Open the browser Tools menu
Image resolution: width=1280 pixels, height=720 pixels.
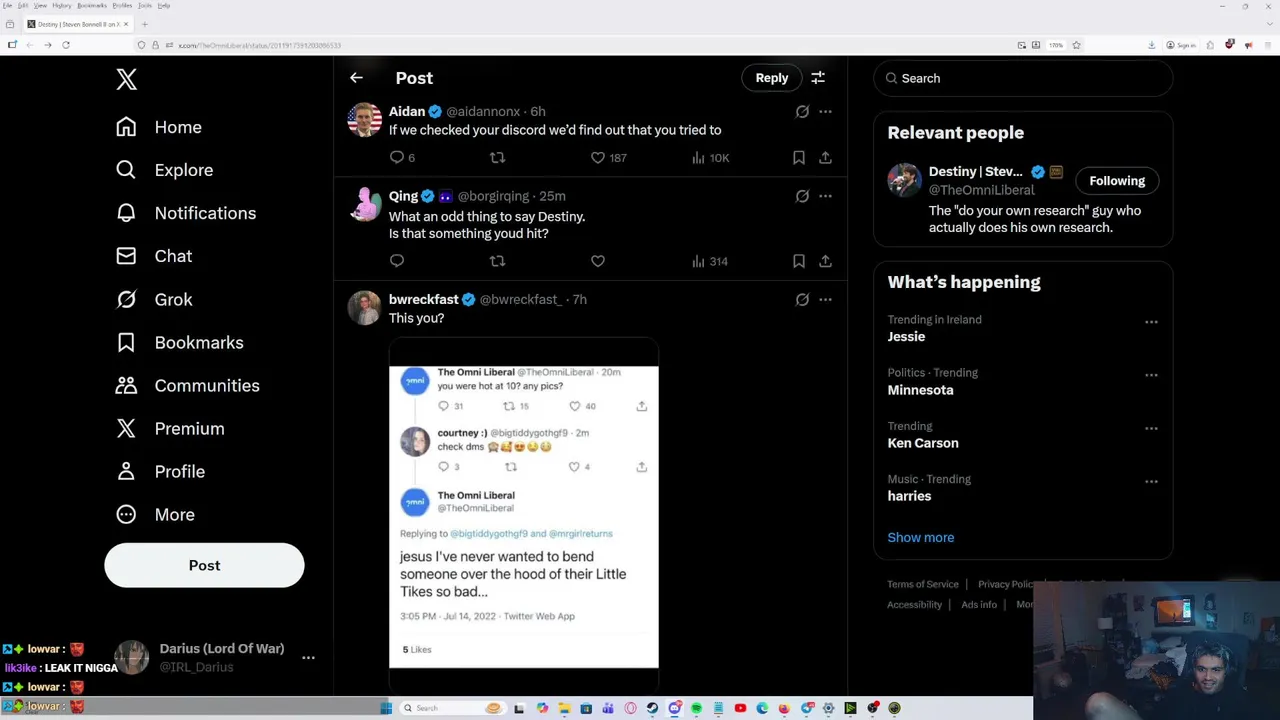tap(144, 5)
